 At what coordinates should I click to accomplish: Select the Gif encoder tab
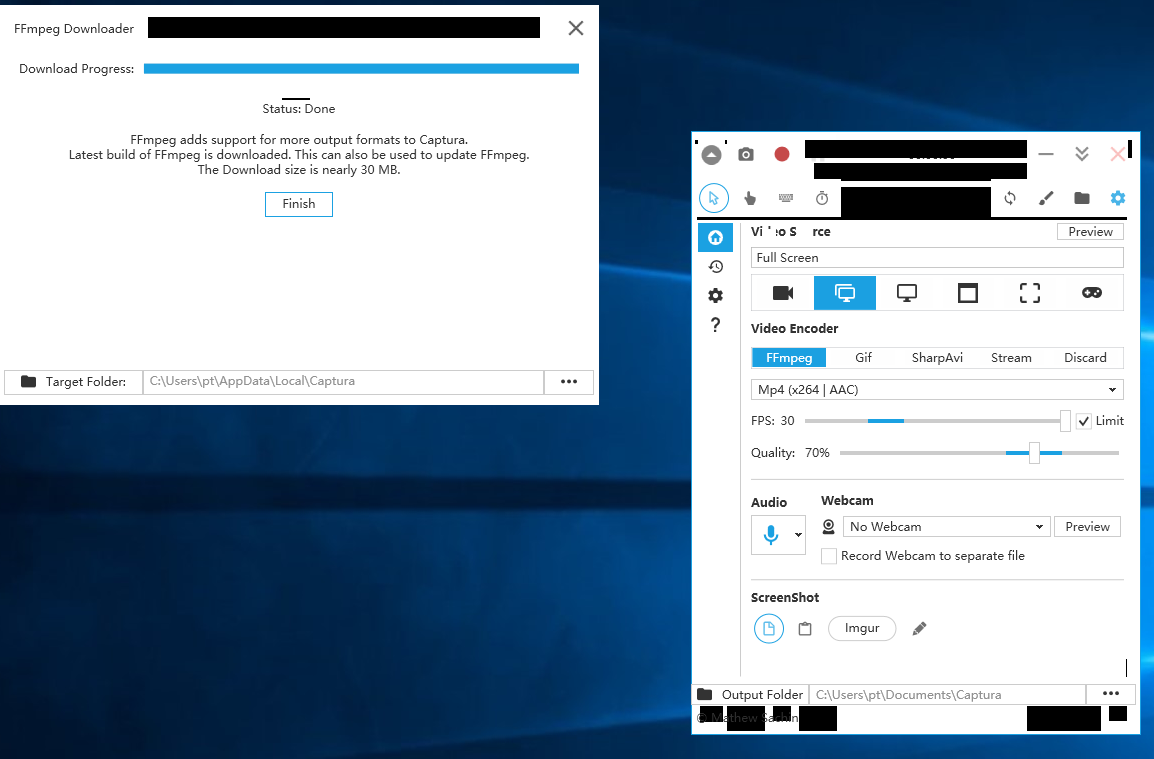(863, 358)
